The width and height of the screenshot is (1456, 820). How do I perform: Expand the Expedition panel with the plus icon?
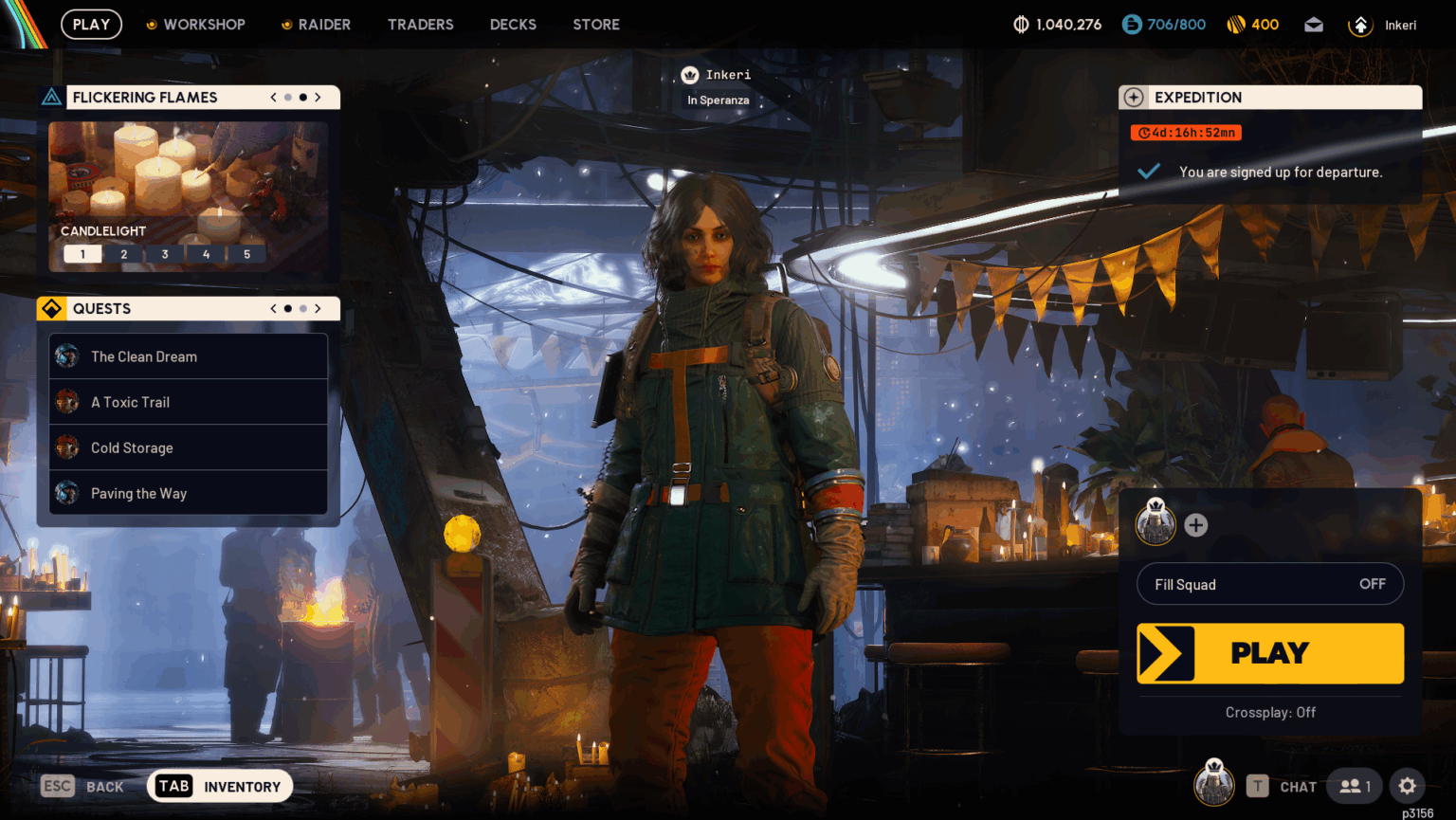pyautogui.click(x=1135, y=97)
